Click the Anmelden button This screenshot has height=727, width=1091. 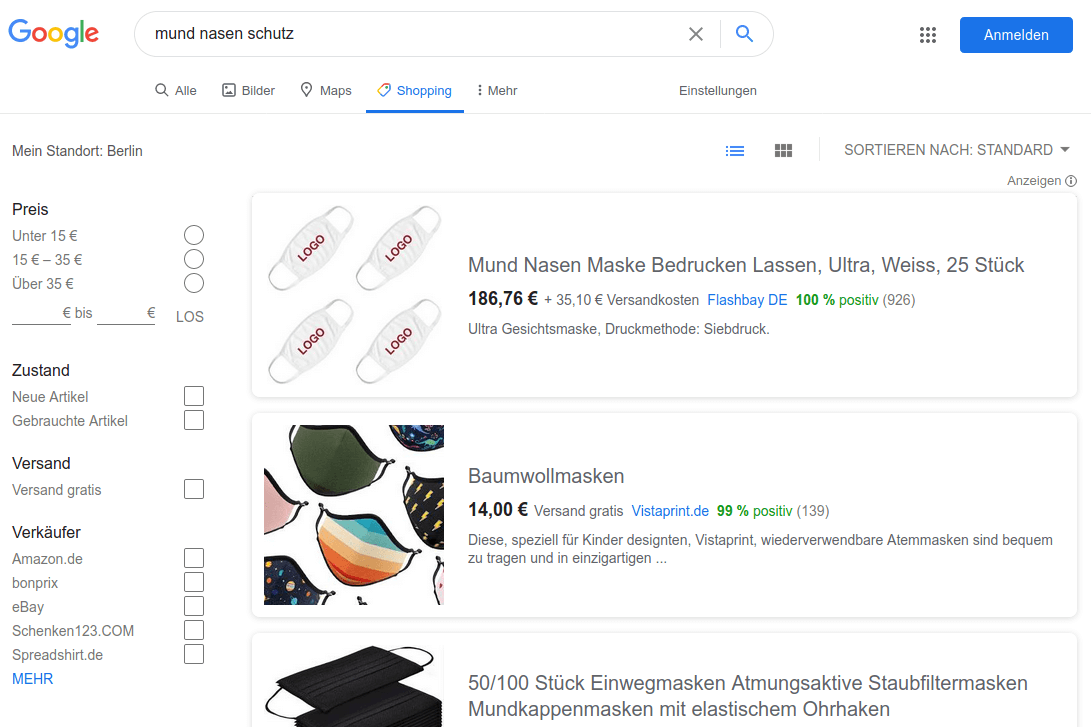[1016, 35]
